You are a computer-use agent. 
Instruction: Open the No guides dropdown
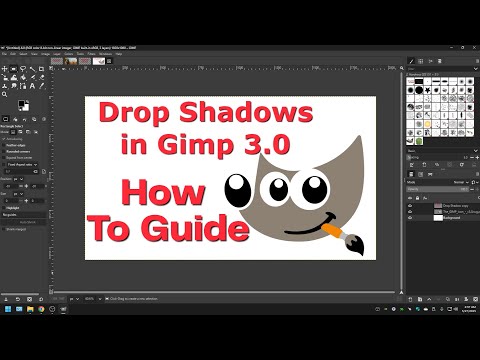[24, 215]
